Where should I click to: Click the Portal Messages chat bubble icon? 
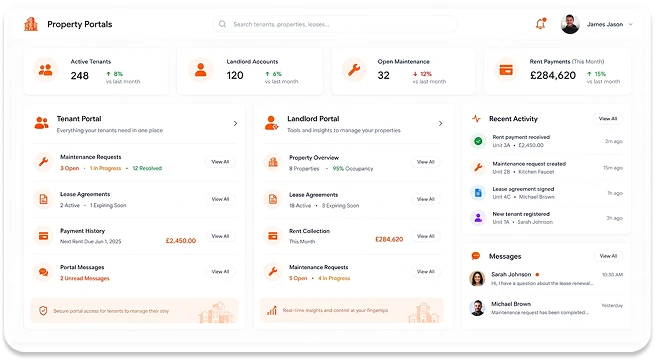pos(43,272)
